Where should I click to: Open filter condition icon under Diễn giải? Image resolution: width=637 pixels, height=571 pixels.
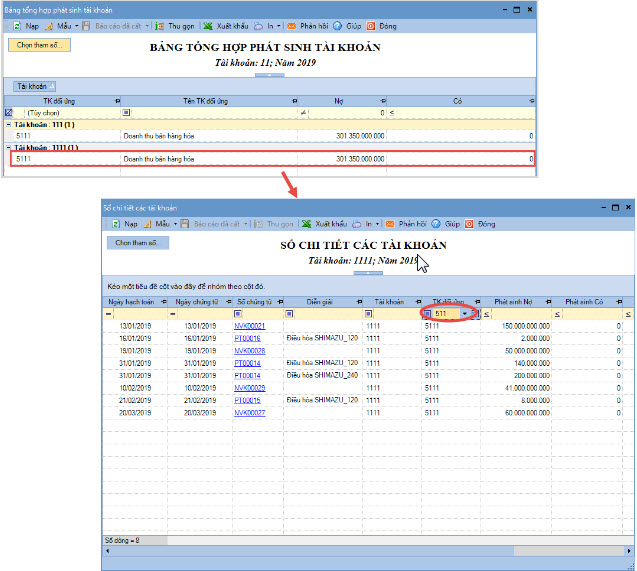click(x=289, y=314)
